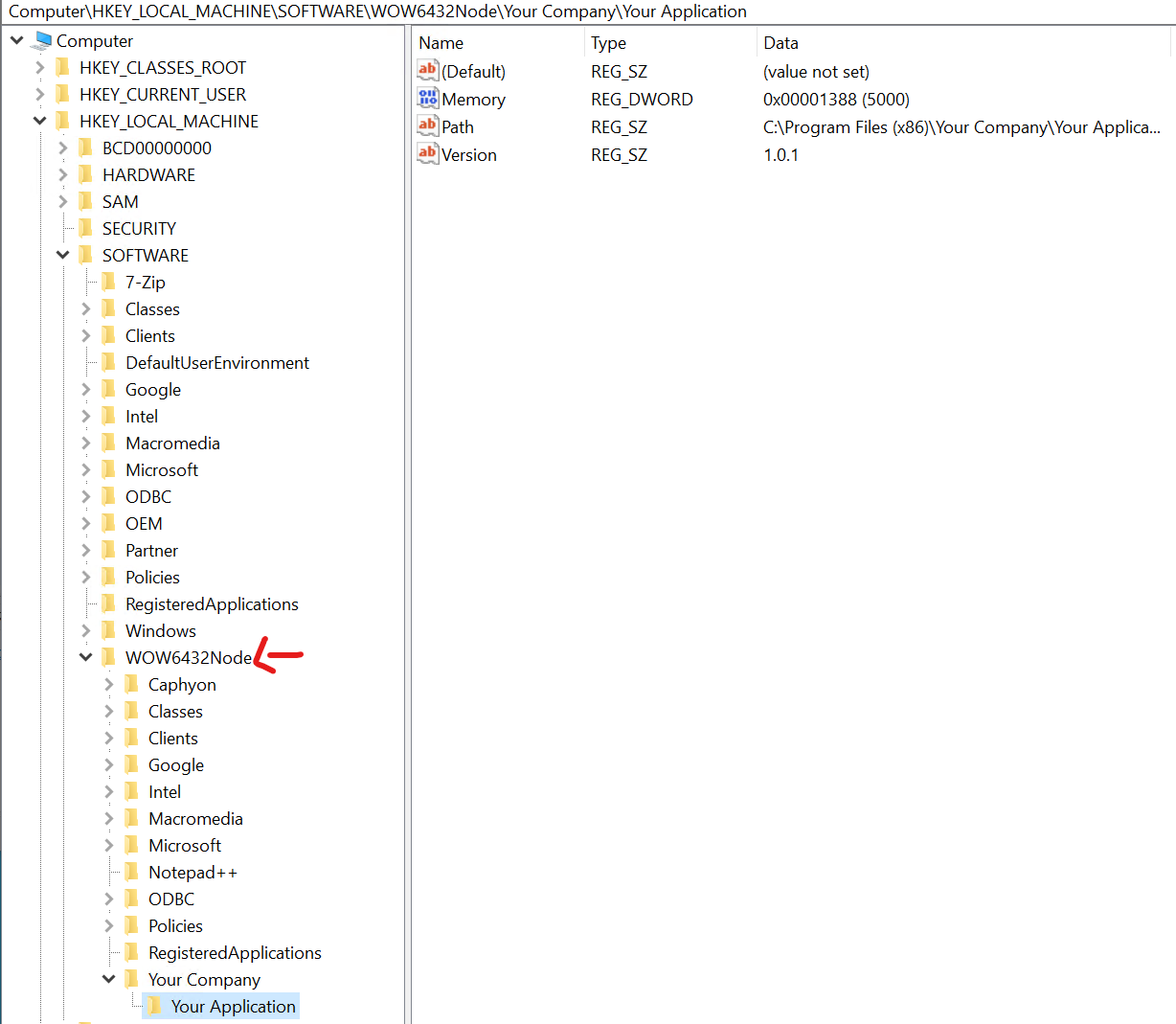Click the Memory DWORD value icon

[427, 99]
